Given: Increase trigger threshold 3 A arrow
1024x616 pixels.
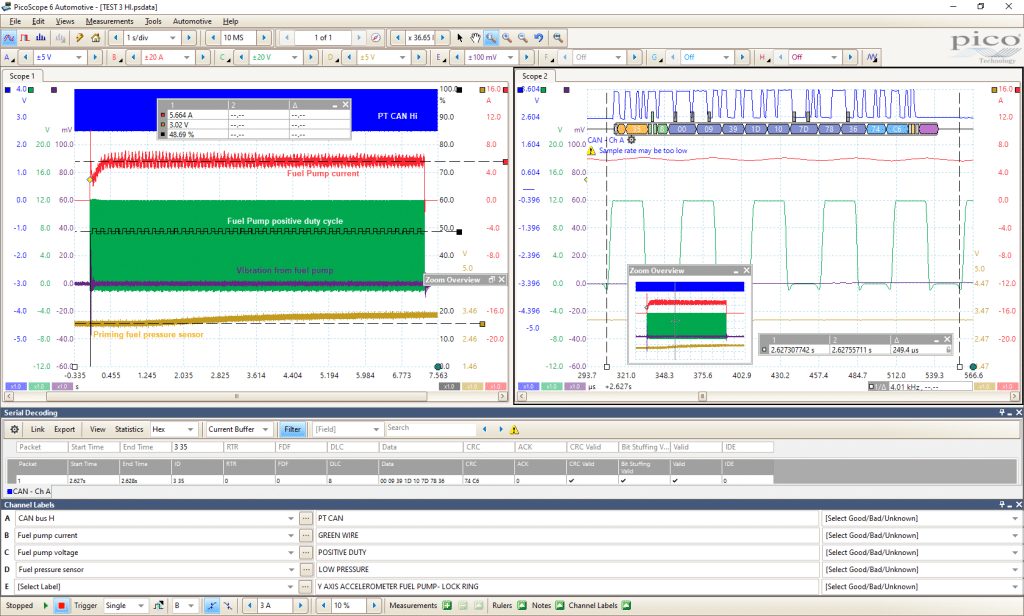Looking at the screenshot, I should point(300,606).
